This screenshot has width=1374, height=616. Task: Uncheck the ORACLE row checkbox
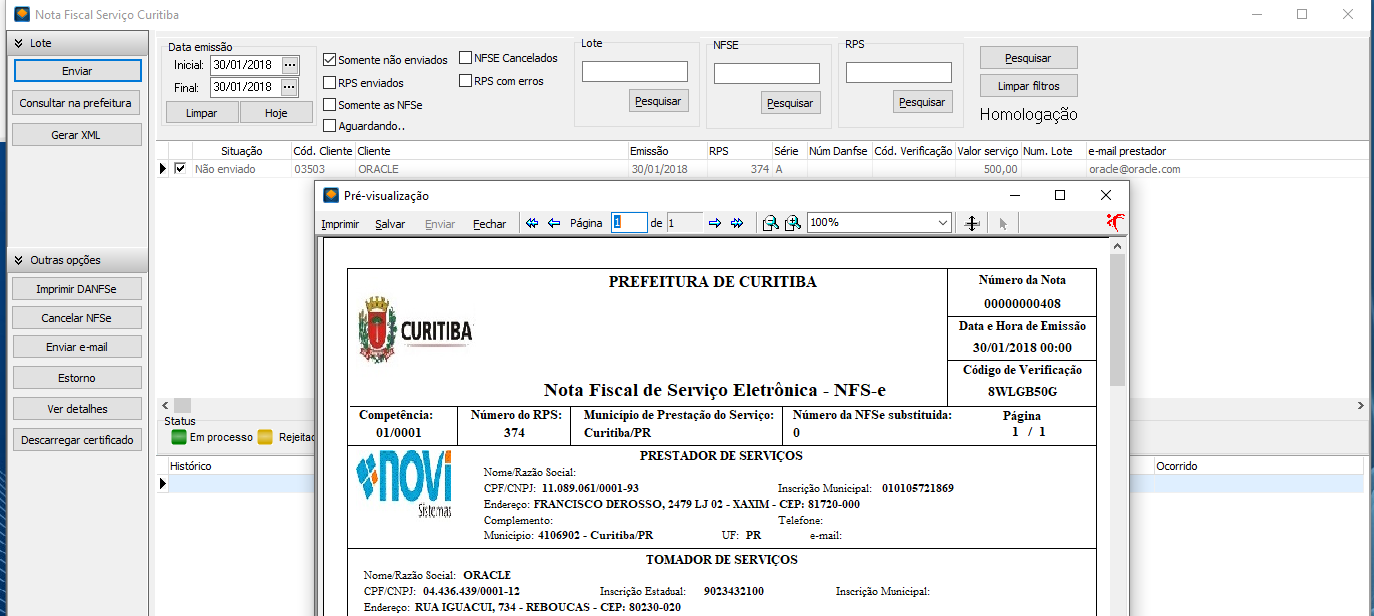[180, 169]
